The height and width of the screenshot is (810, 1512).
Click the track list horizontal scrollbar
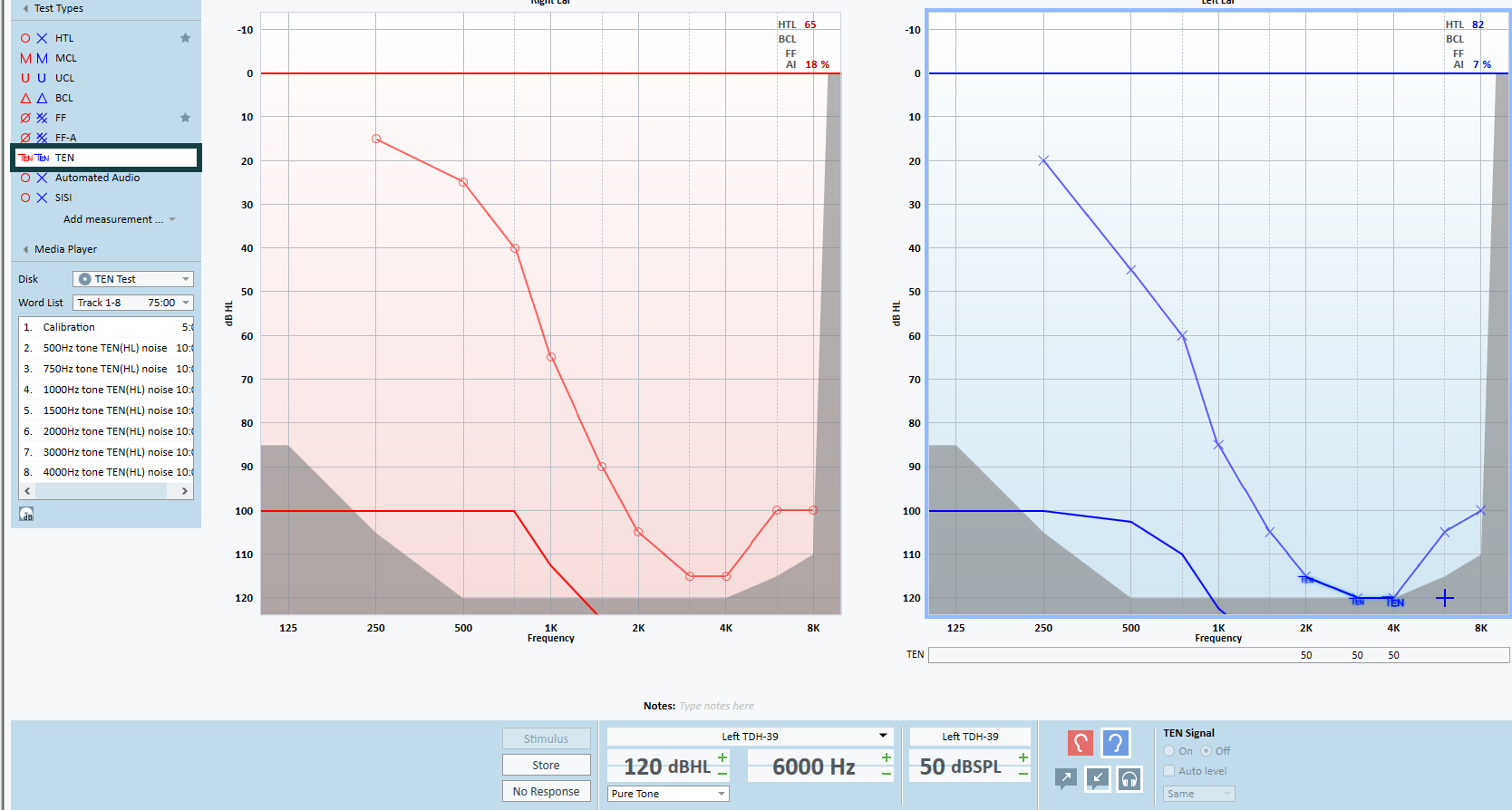coord(102,491)
